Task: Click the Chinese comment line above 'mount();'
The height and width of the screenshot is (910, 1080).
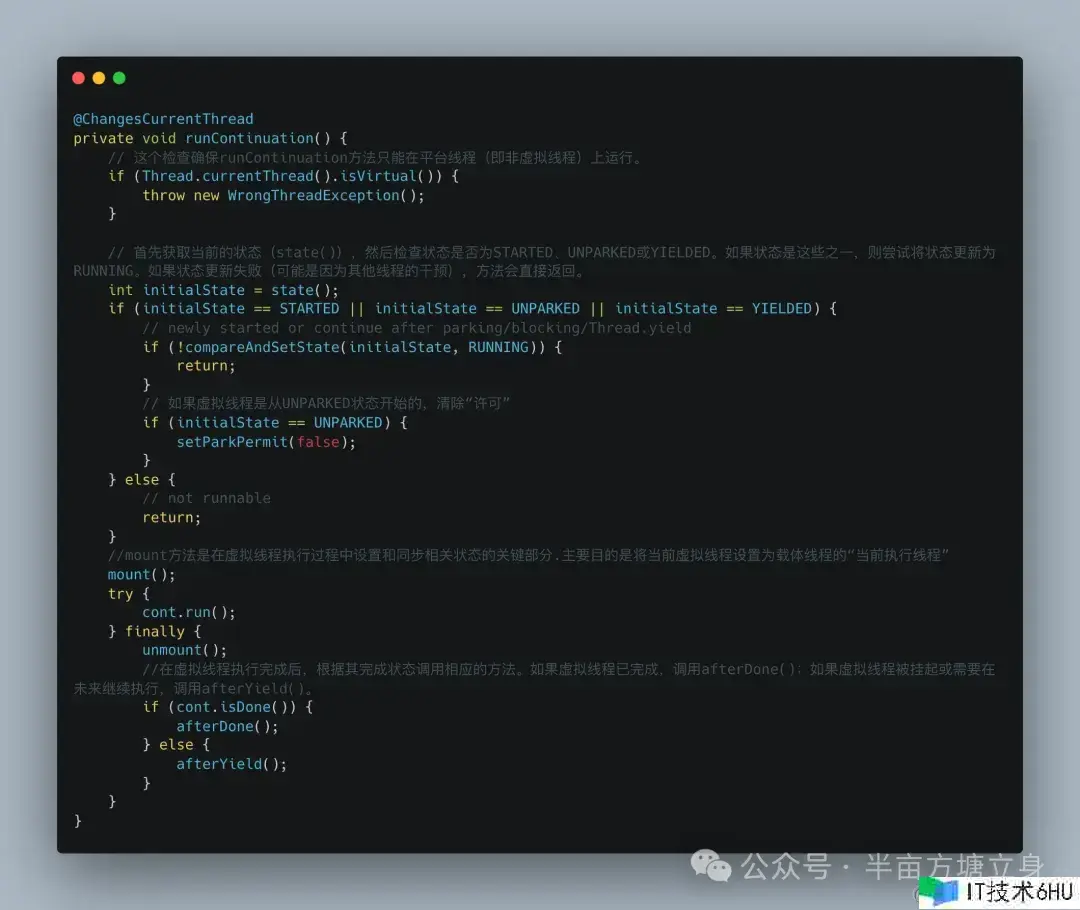Action: (528, 555)
